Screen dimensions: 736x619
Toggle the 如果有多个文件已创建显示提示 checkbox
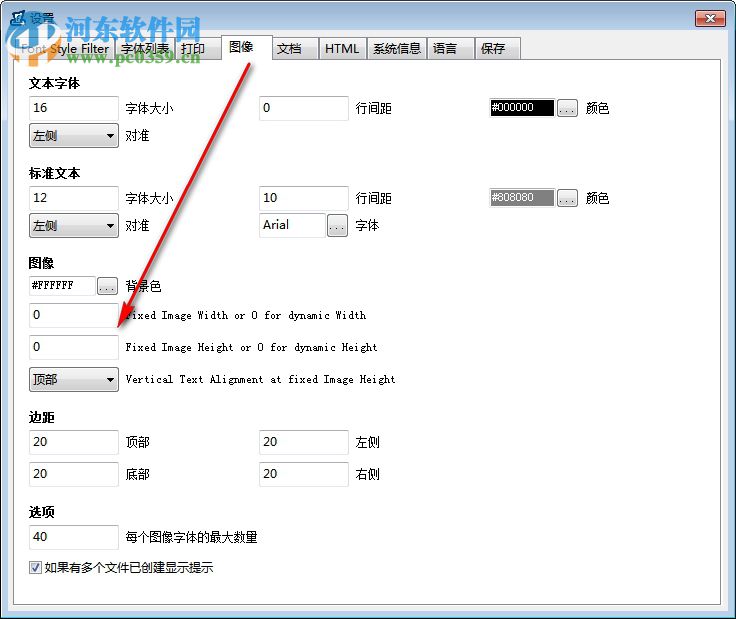pyautogui.click(x=35, y=567)
